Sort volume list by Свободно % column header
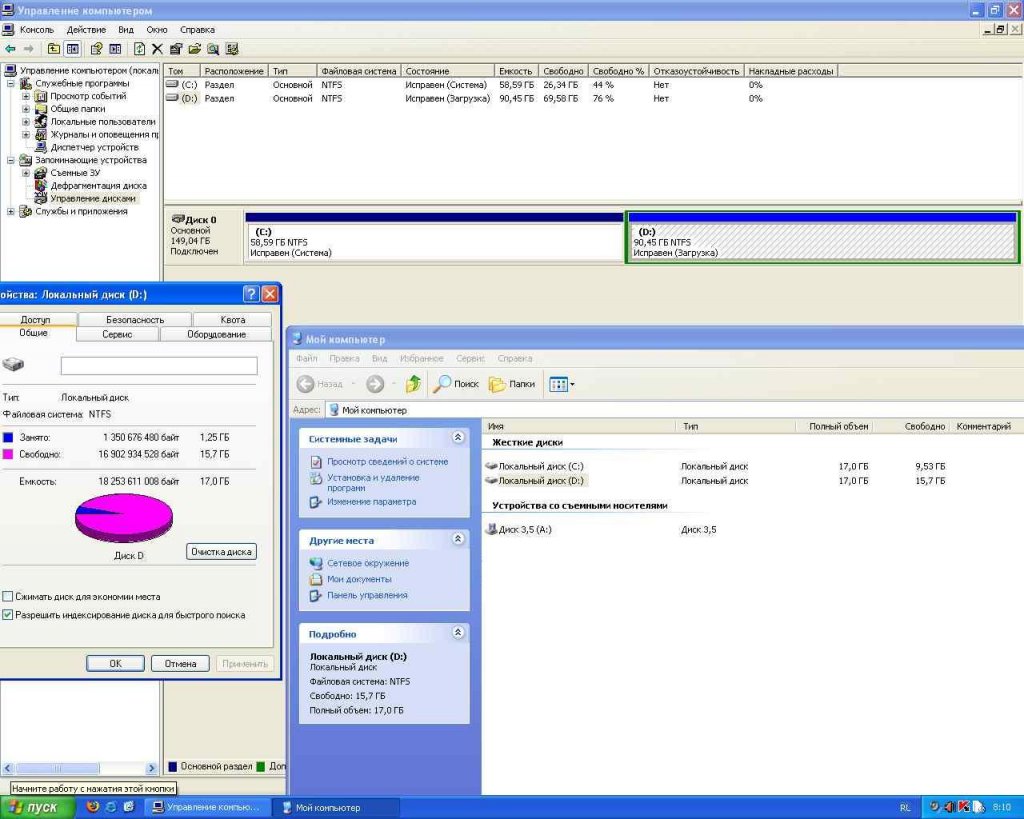 [x=618, y=71]
